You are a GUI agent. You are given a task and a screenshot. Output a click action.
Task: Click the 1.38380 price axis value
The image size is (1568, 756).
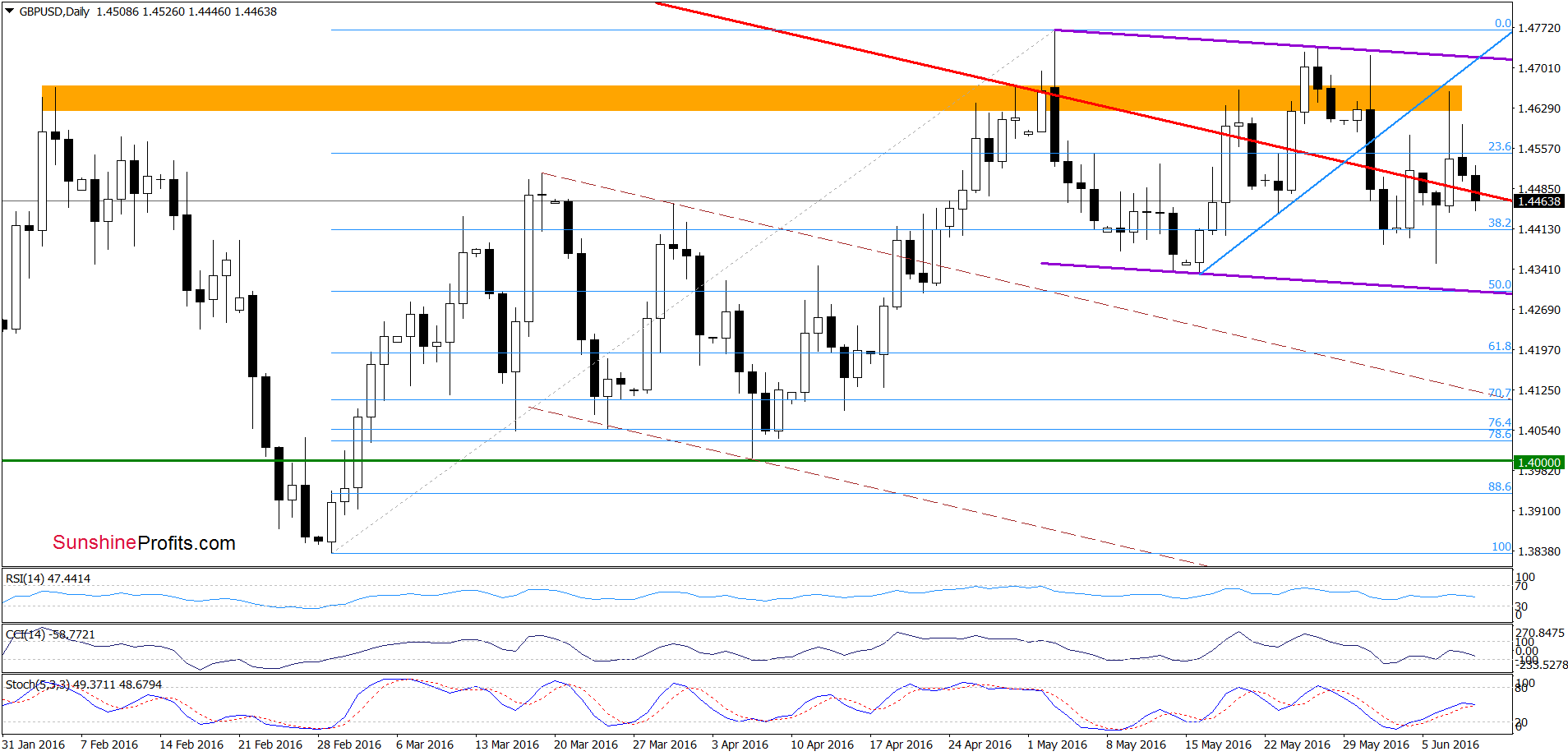[x=1538, y=551]
